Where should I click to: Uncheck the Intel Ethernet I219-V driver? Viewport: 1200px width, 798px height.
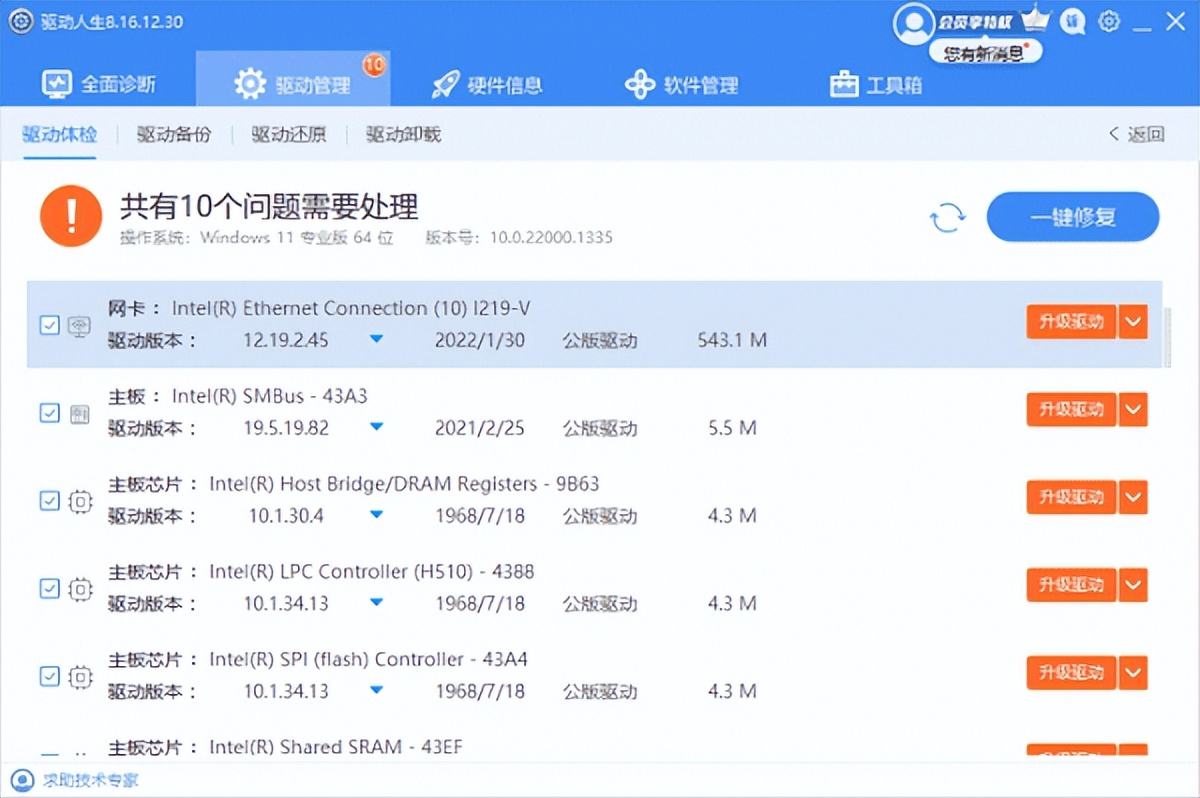49,322
